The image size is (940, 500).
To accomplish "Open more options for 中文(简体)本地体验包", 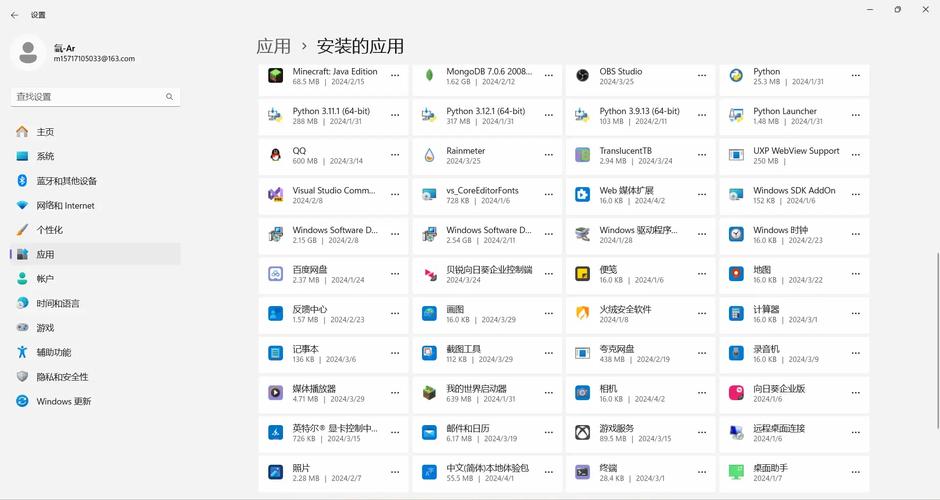I will [x=549, y=472].
